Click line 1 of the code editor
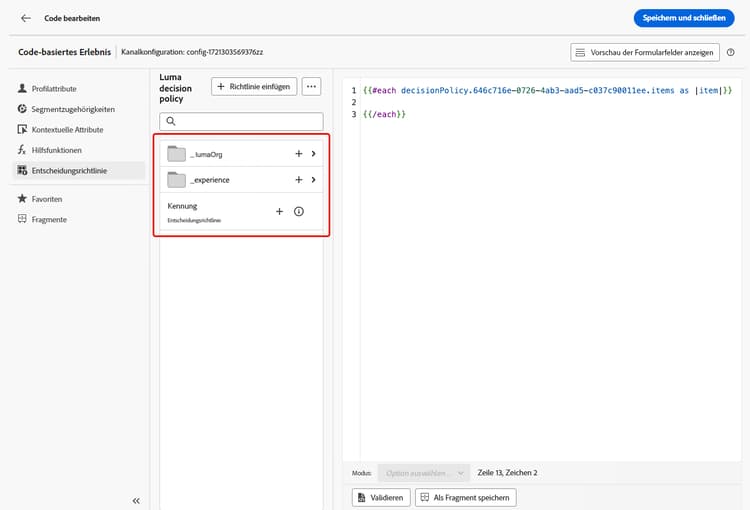This screenshot has width=750, height=510. click(547, 90)
